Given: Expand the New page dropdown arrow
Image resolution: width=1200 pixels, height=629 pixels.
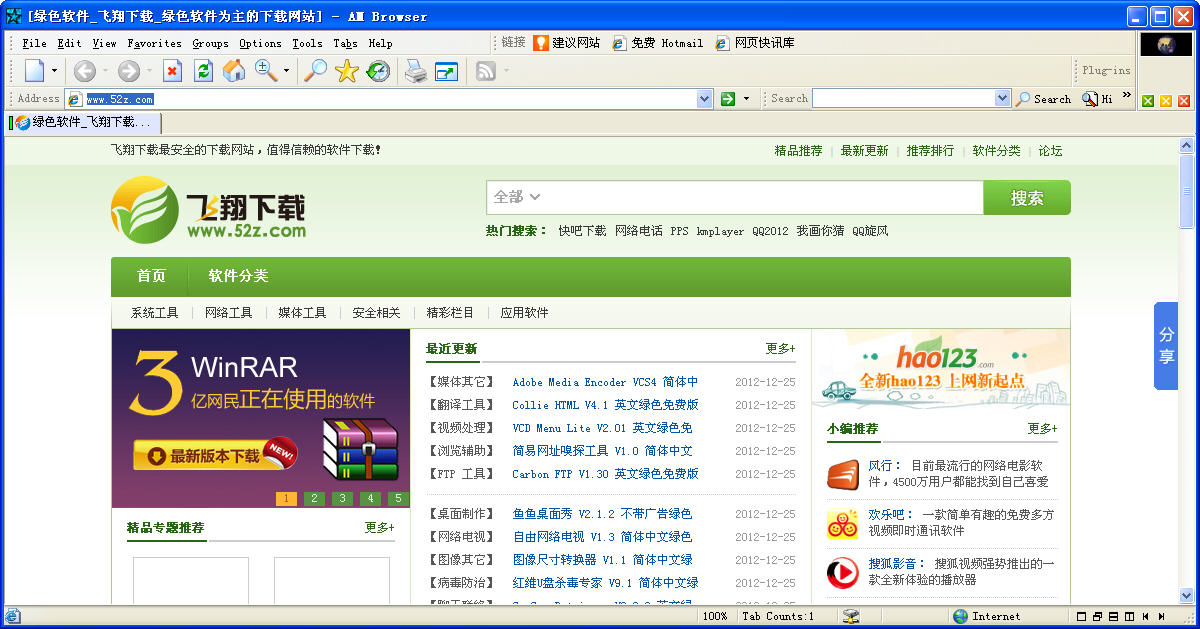Looking at the screenshot, I should (54, 70).
